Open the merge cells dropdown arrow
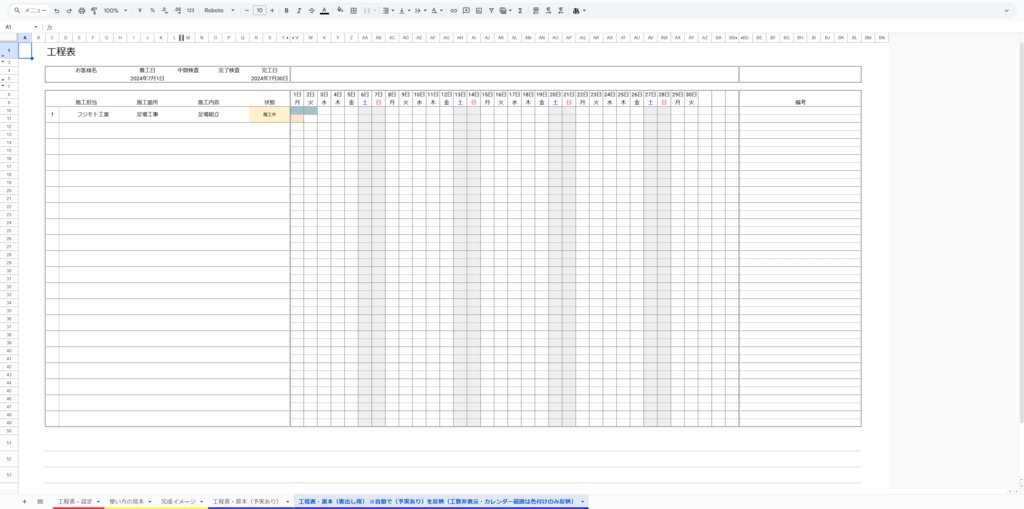The image size is (1024, 509). point(375,11)
